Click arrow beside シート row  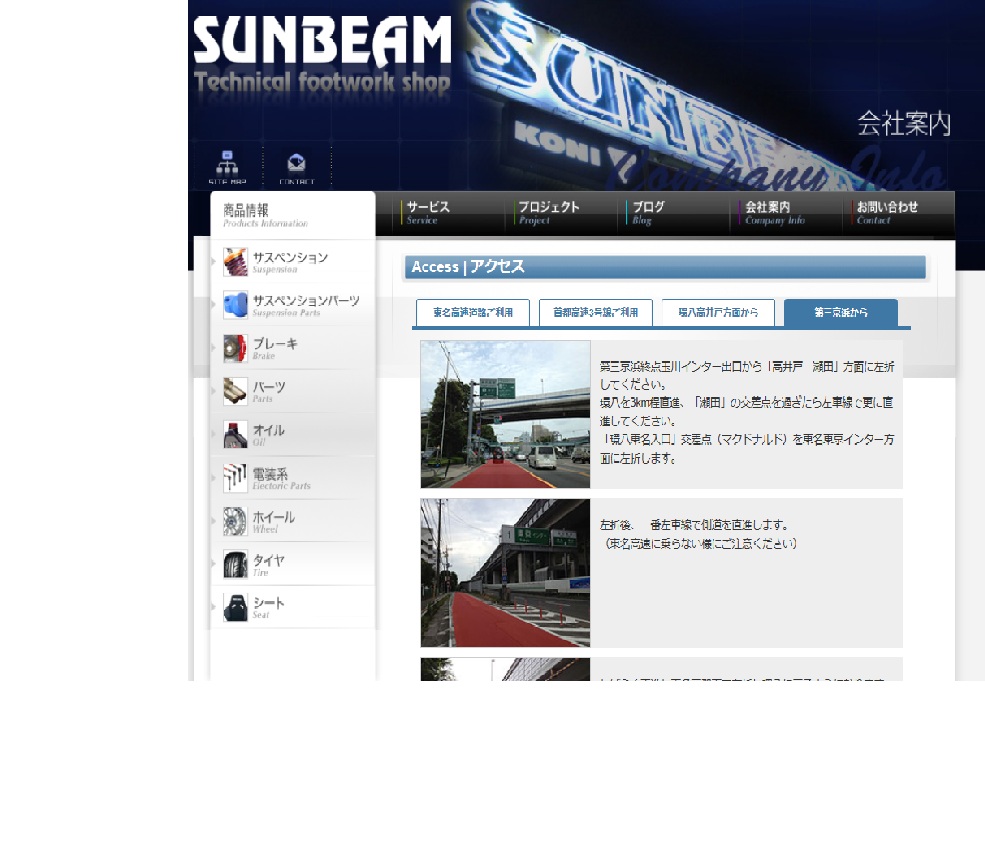tap(214, 607)
